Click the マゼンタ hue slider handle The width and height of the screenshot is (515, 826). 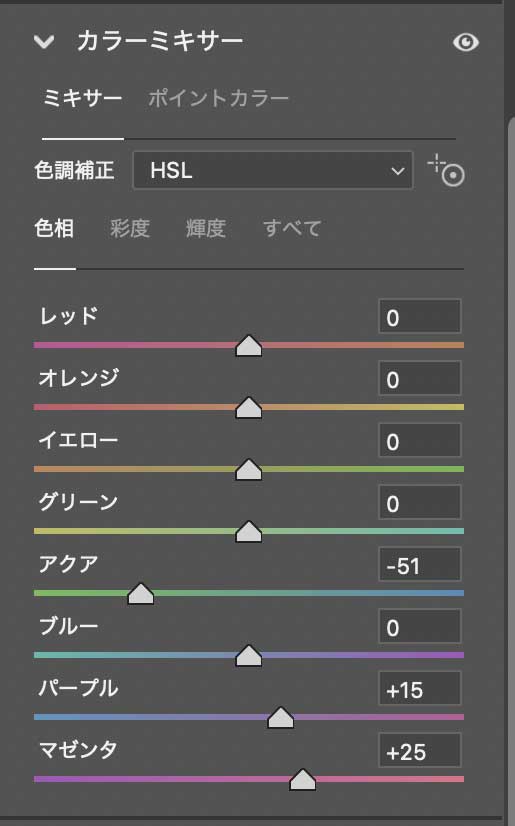click(x=302, y=780)
